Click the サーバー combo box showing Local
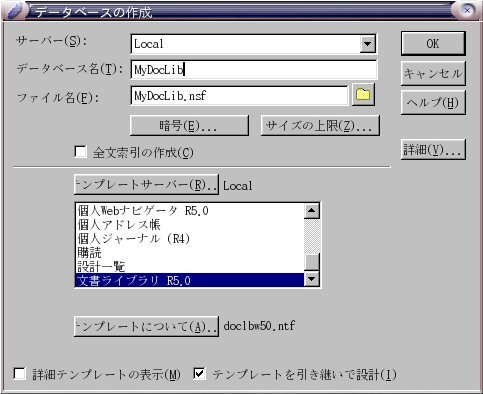Viewport: 483px width, 394px height. pyautogui.click(x=254, y=44)
